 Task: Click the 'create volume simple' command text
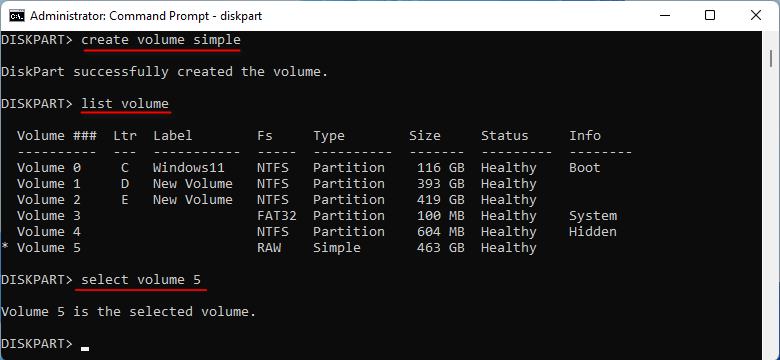point(161,39)
